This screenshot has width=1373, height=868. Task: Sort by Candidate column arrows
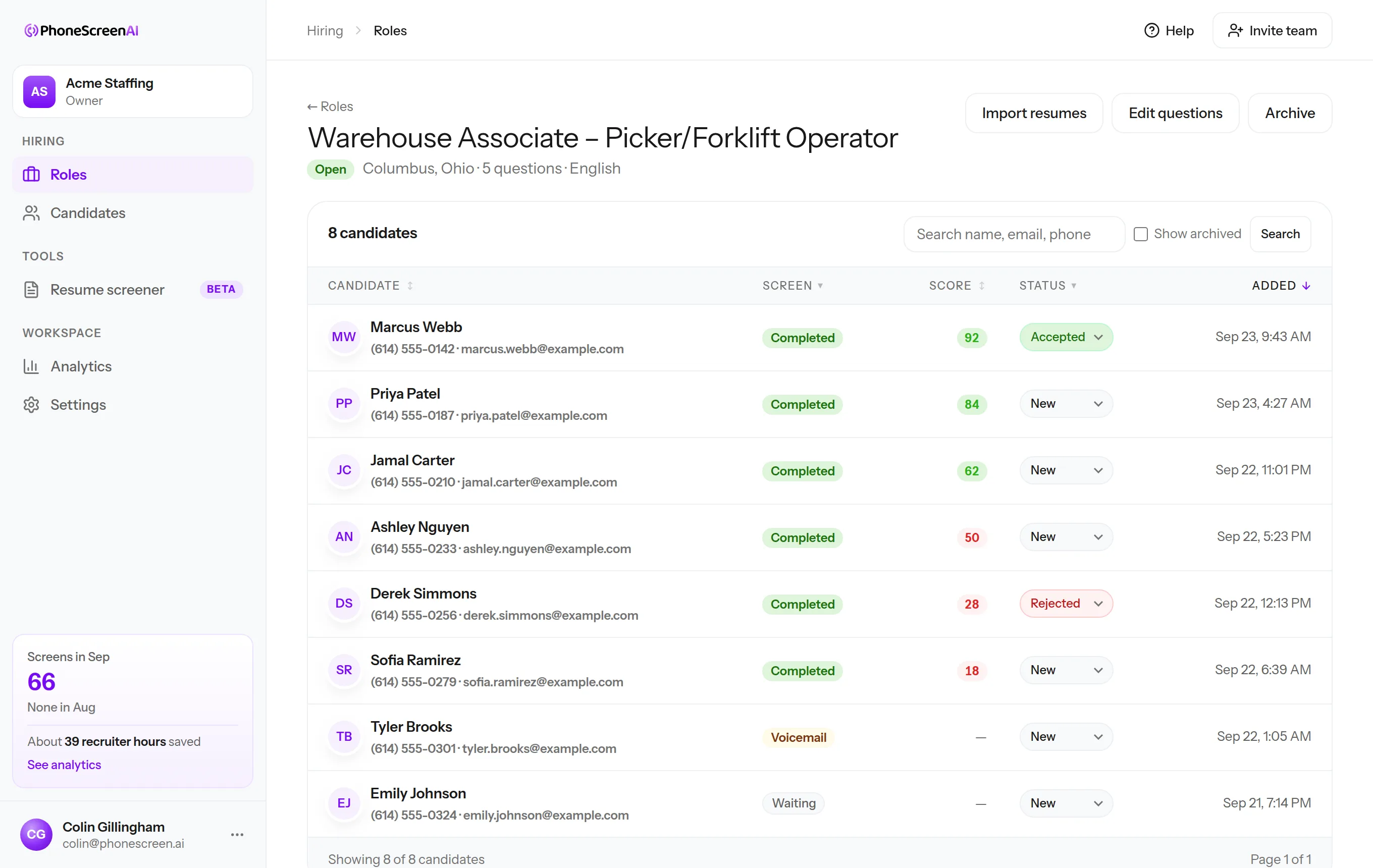coord(410,286)
